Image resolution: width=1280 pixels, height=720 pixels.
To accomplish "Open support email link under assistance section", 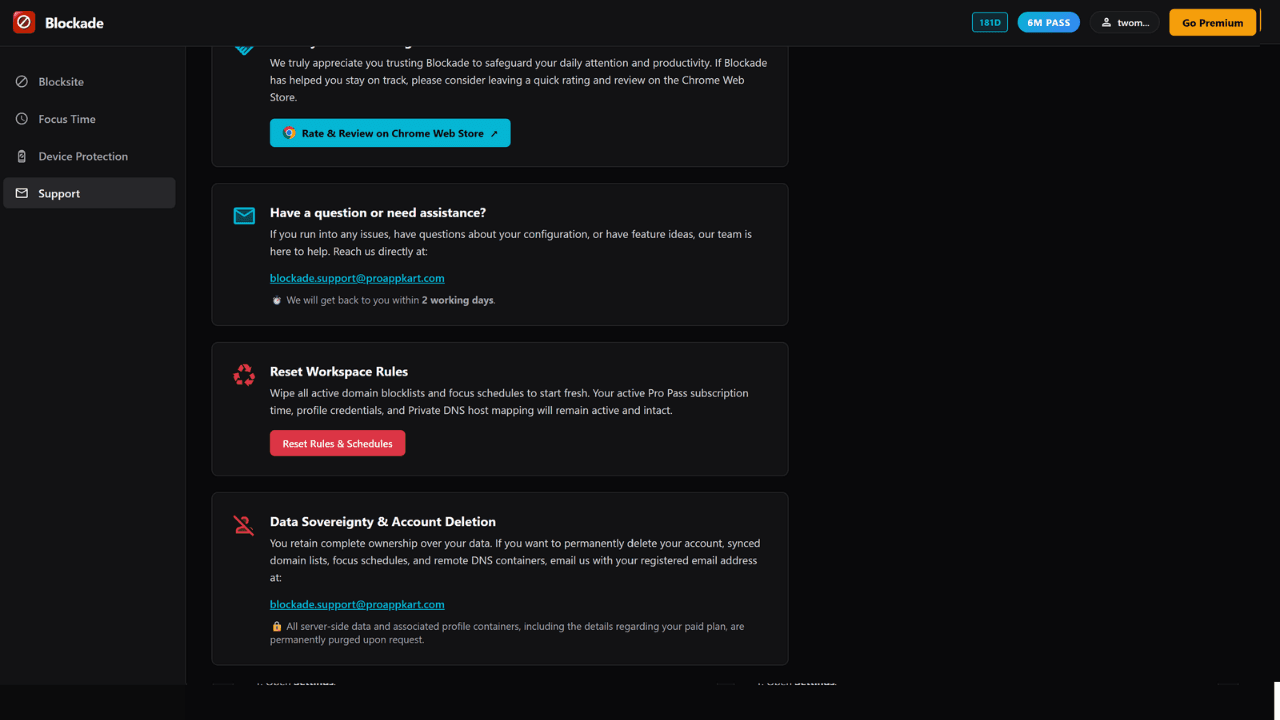I will click(x=357, y=278).
